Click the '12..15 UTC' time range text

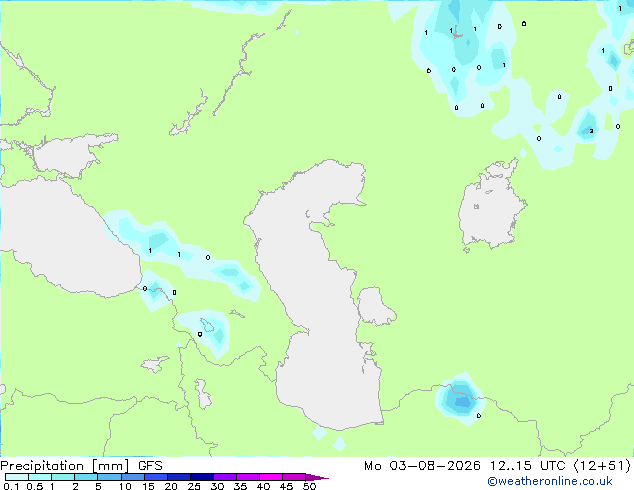[527, 466]
